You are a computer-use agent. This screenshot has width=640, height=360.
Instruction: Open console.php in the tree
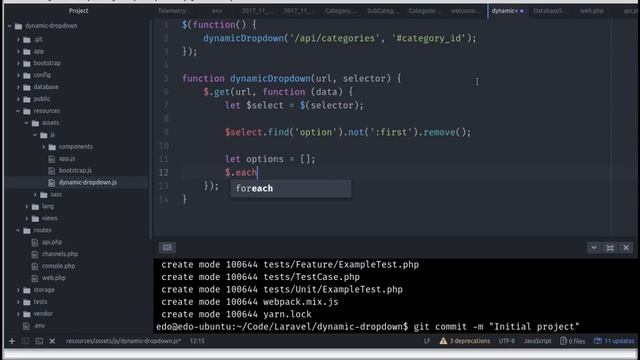tap(58, 266)
